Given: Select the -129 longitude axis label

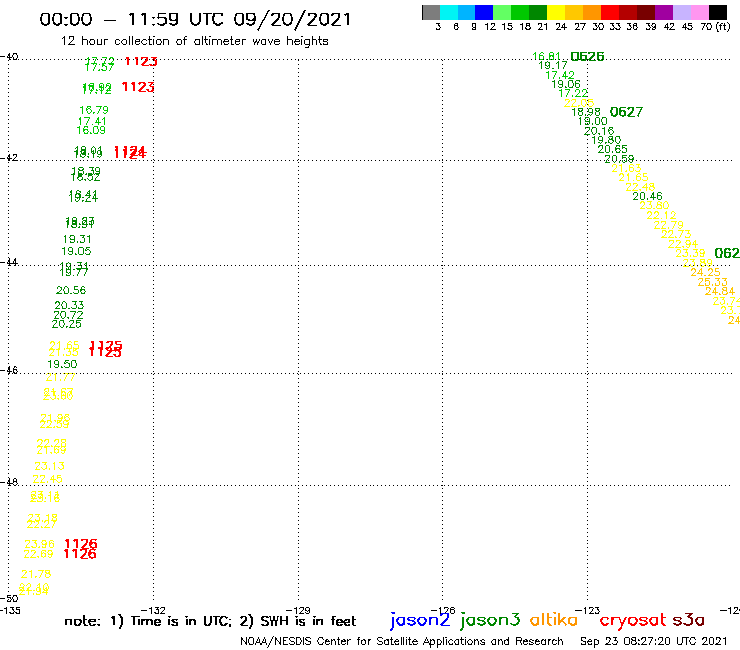Looking at the screenshot, I should coord(298,610).
